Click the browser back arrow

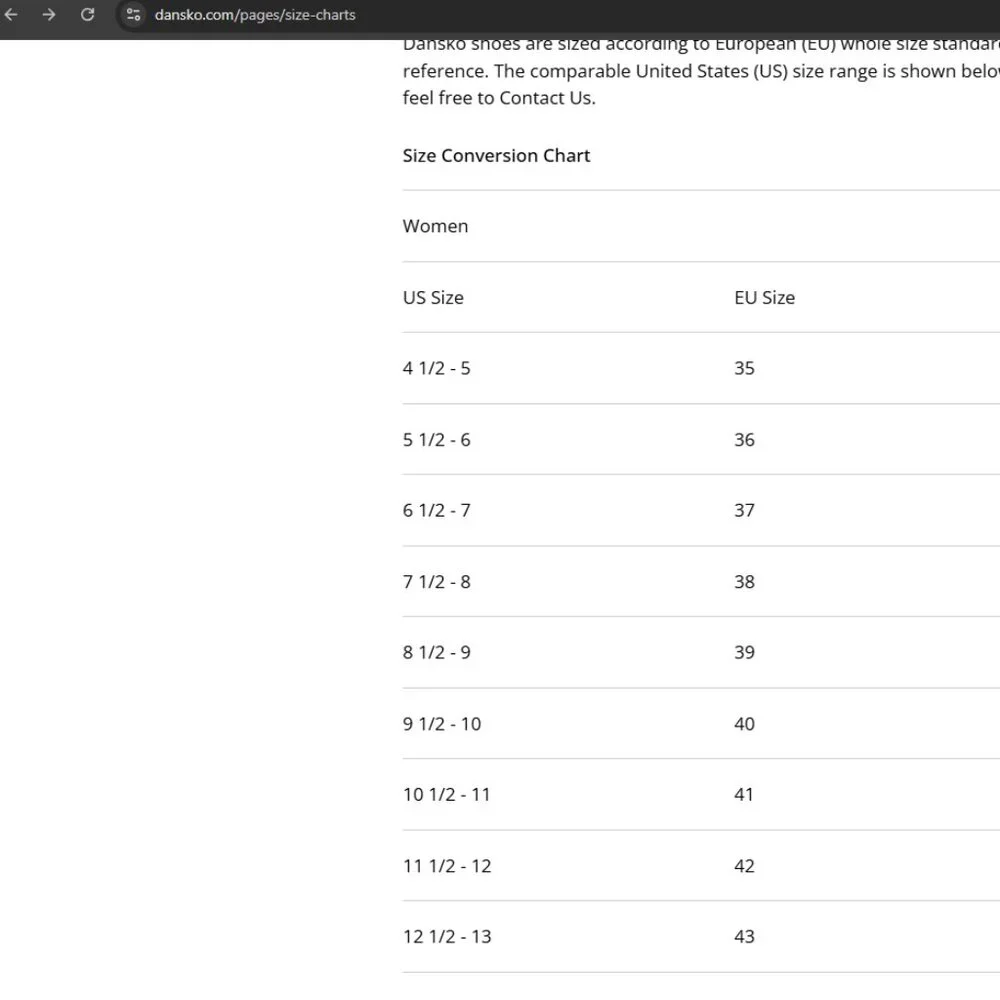pyautogui.click(x=12, y=15)
